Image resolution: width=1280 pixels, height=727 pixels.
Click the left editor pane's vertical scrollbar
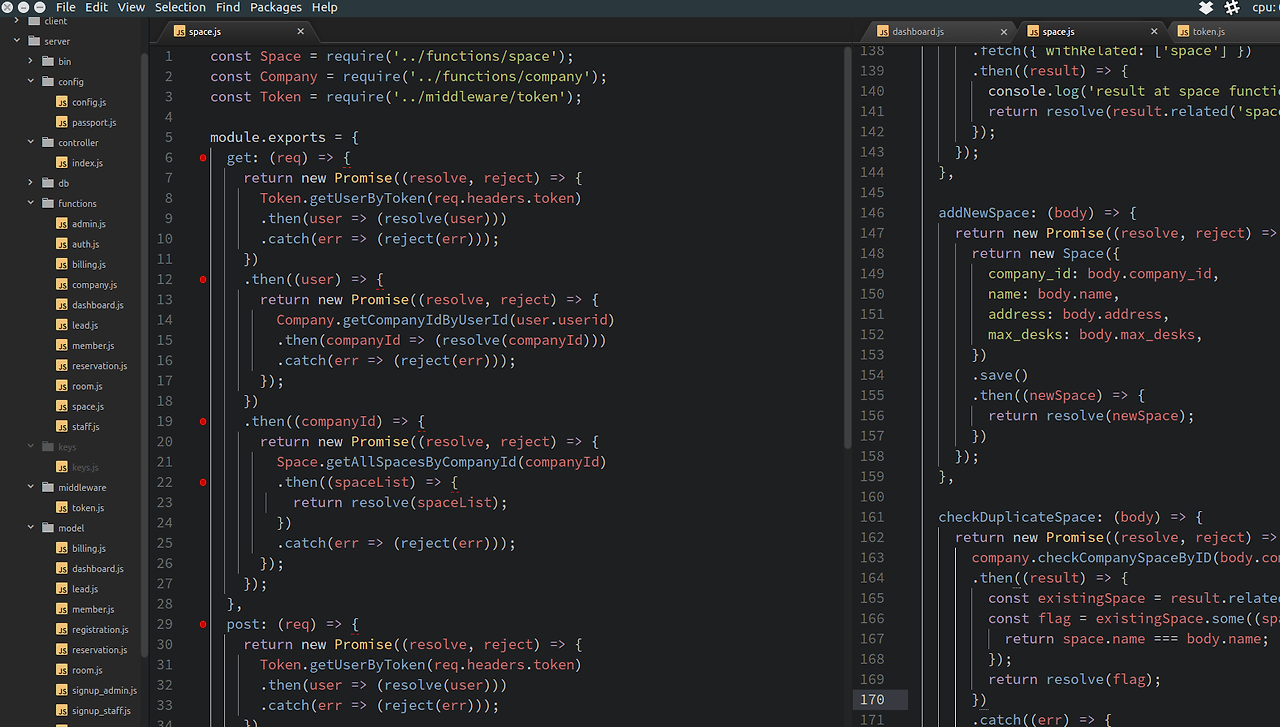[x=849, y=247]
